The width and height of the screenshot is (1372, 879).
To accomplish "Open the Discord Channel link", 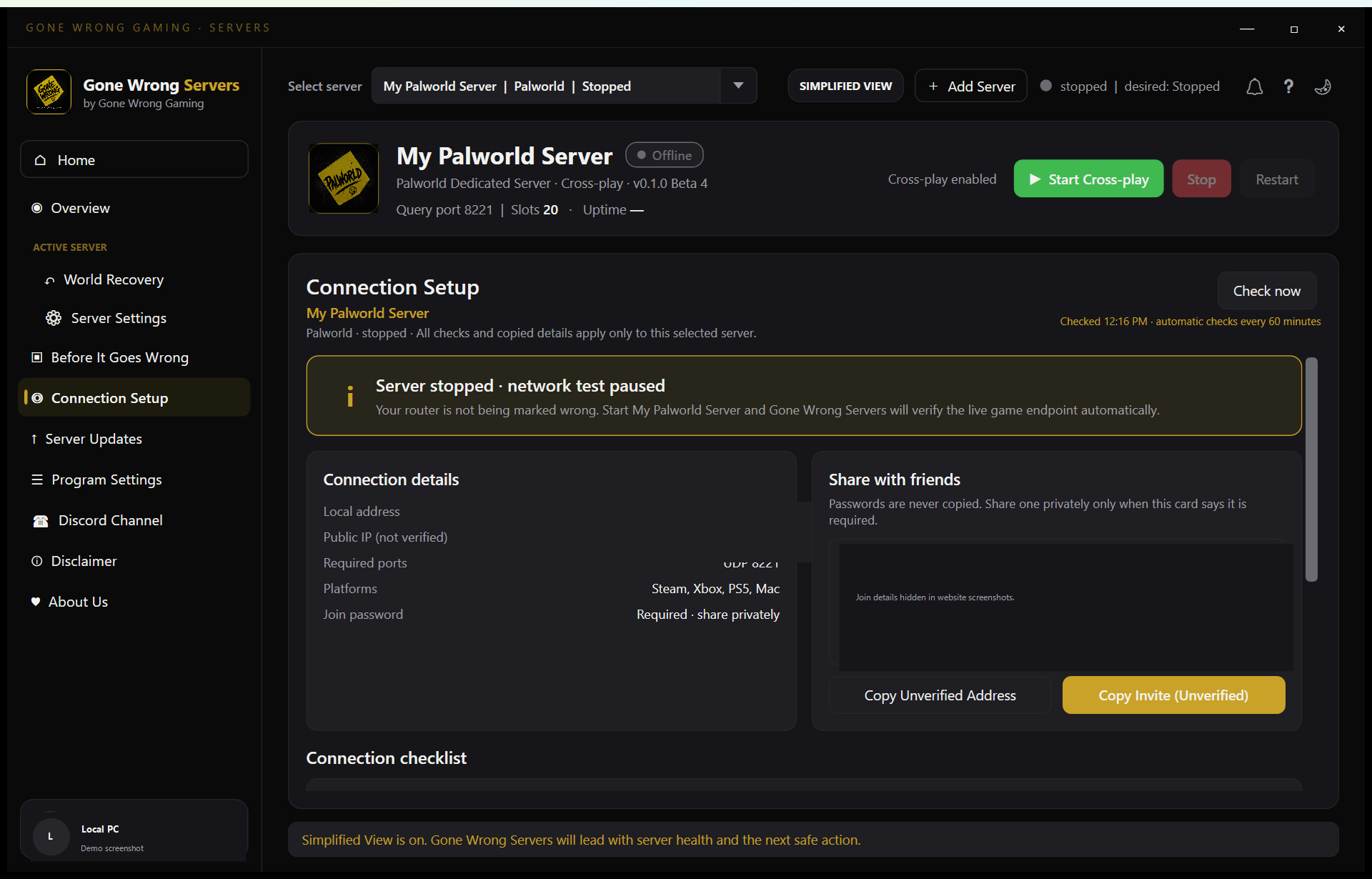I will click(134, 520).
